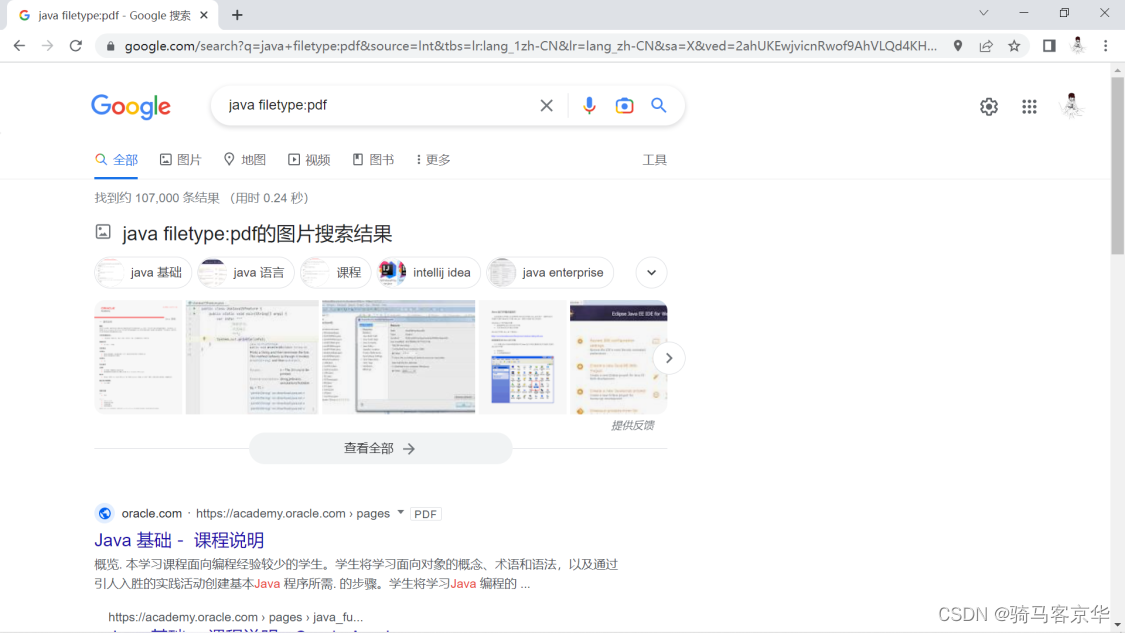Switch to 图书 books tab

(x=373, y=160)
